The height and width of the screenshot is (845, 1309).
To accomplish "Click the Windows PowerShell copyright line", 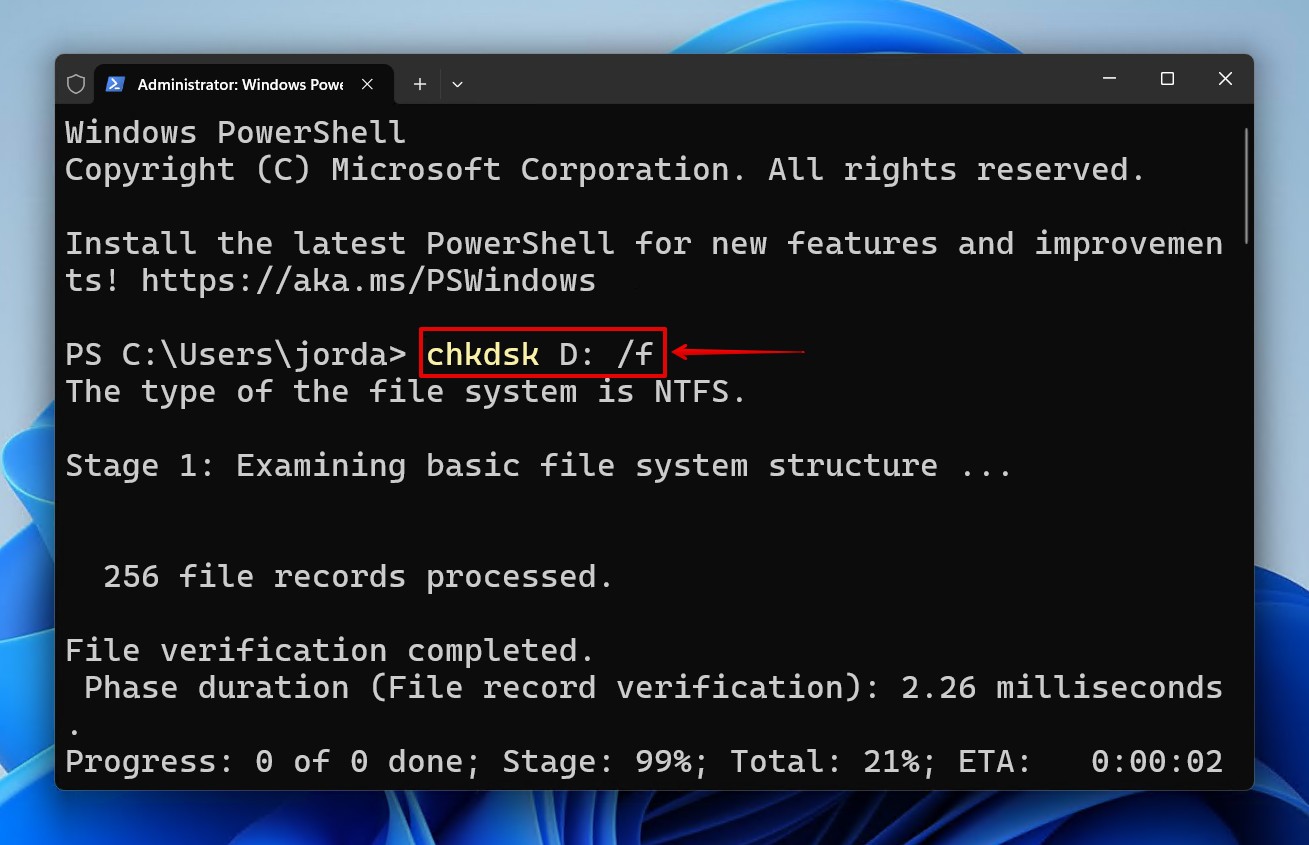I will point(604,169).
